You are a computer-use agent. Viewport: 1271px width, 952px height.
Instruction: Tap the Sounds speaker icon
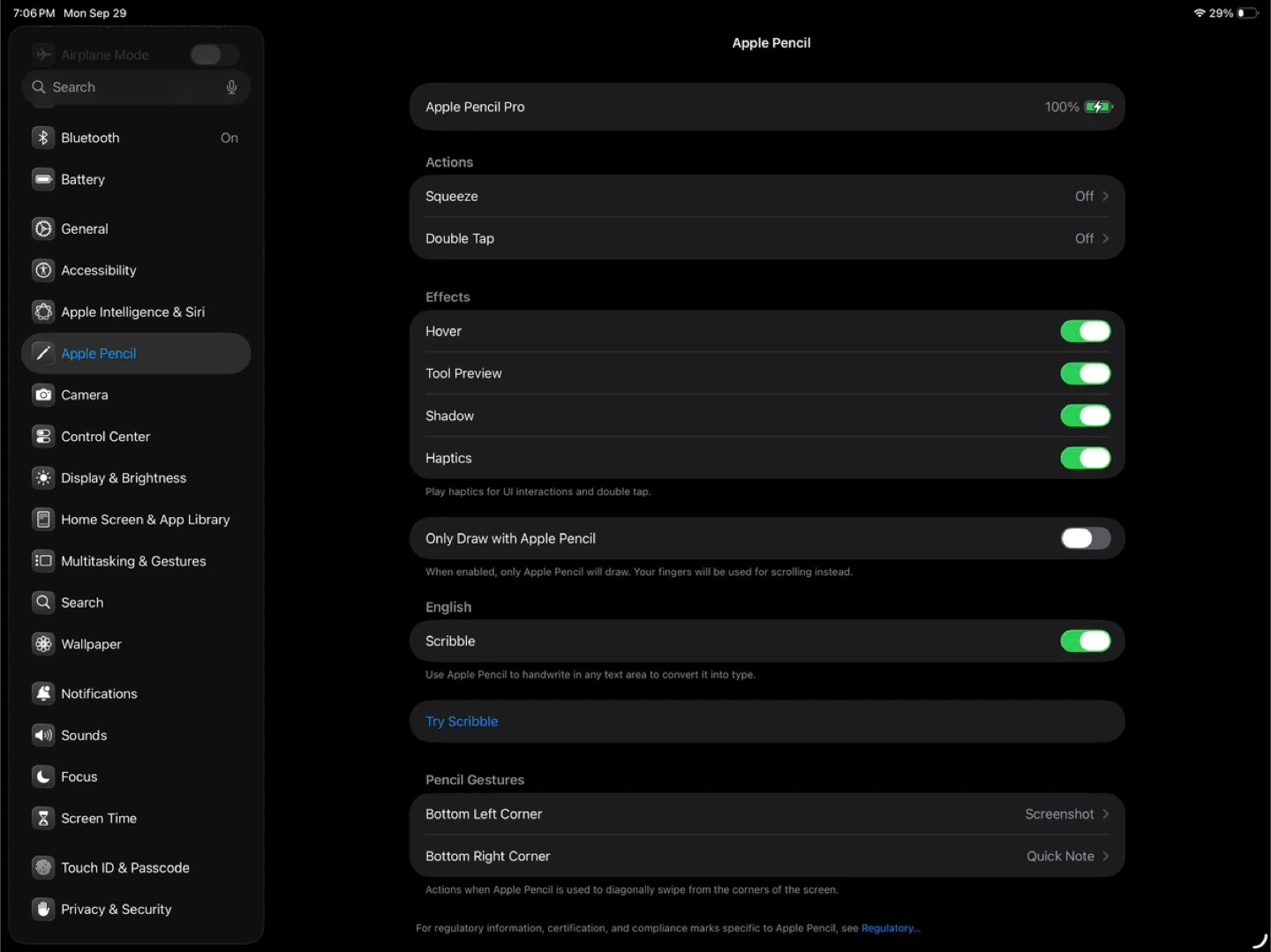tap(42, 735)
